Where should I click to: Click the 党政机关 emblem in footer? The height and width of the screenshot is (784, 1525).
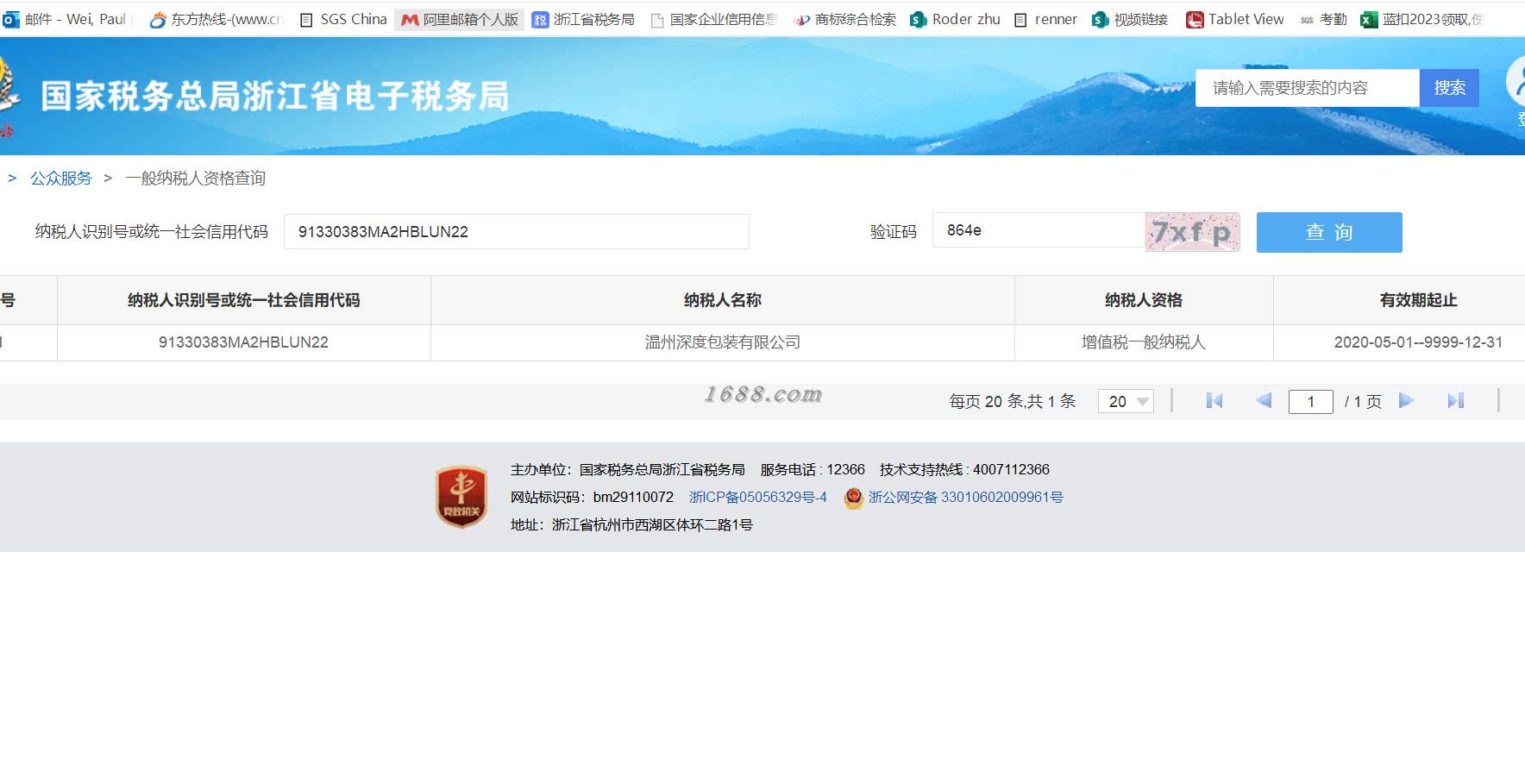(461, 497)
